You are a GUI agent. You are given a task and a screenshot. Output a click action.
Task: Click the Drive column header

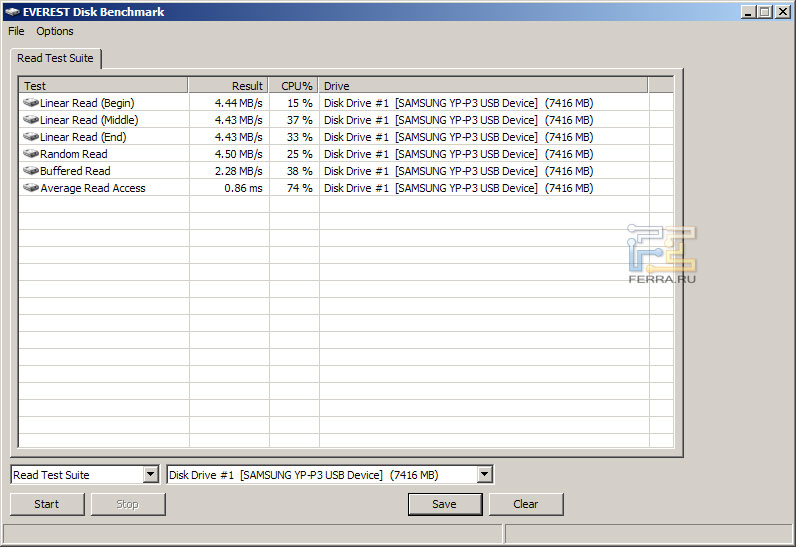[483, 86]
